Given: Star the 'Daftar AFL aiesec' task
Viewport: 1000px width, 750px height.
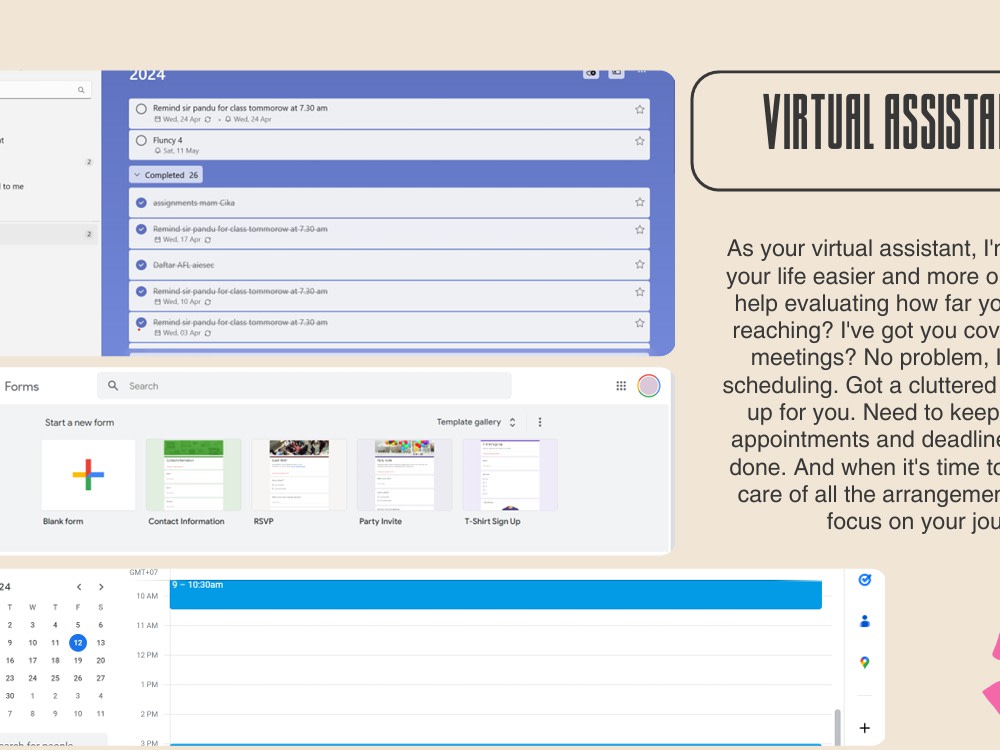Looking at the screenshot, I should (639, 264).
